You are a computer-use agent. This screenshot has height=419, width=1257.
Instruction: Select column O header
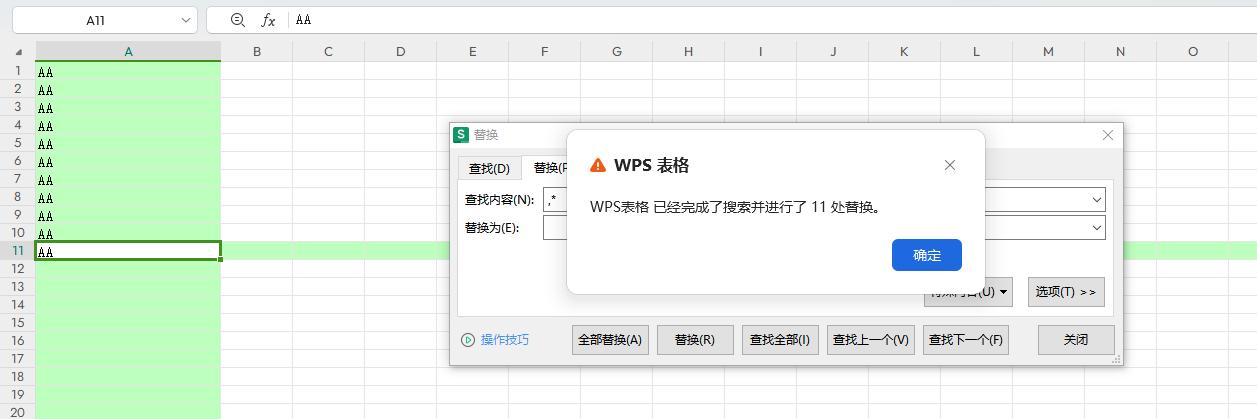point(1192,52)
